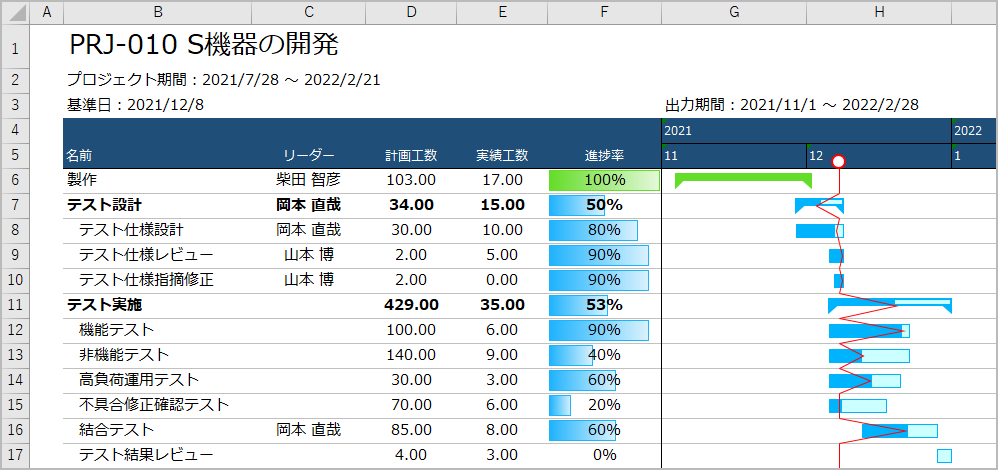The width and height of the screenshot is (998, 470).
Task: Click the select-all corner of the sheet
Action: tap(15, 13)
